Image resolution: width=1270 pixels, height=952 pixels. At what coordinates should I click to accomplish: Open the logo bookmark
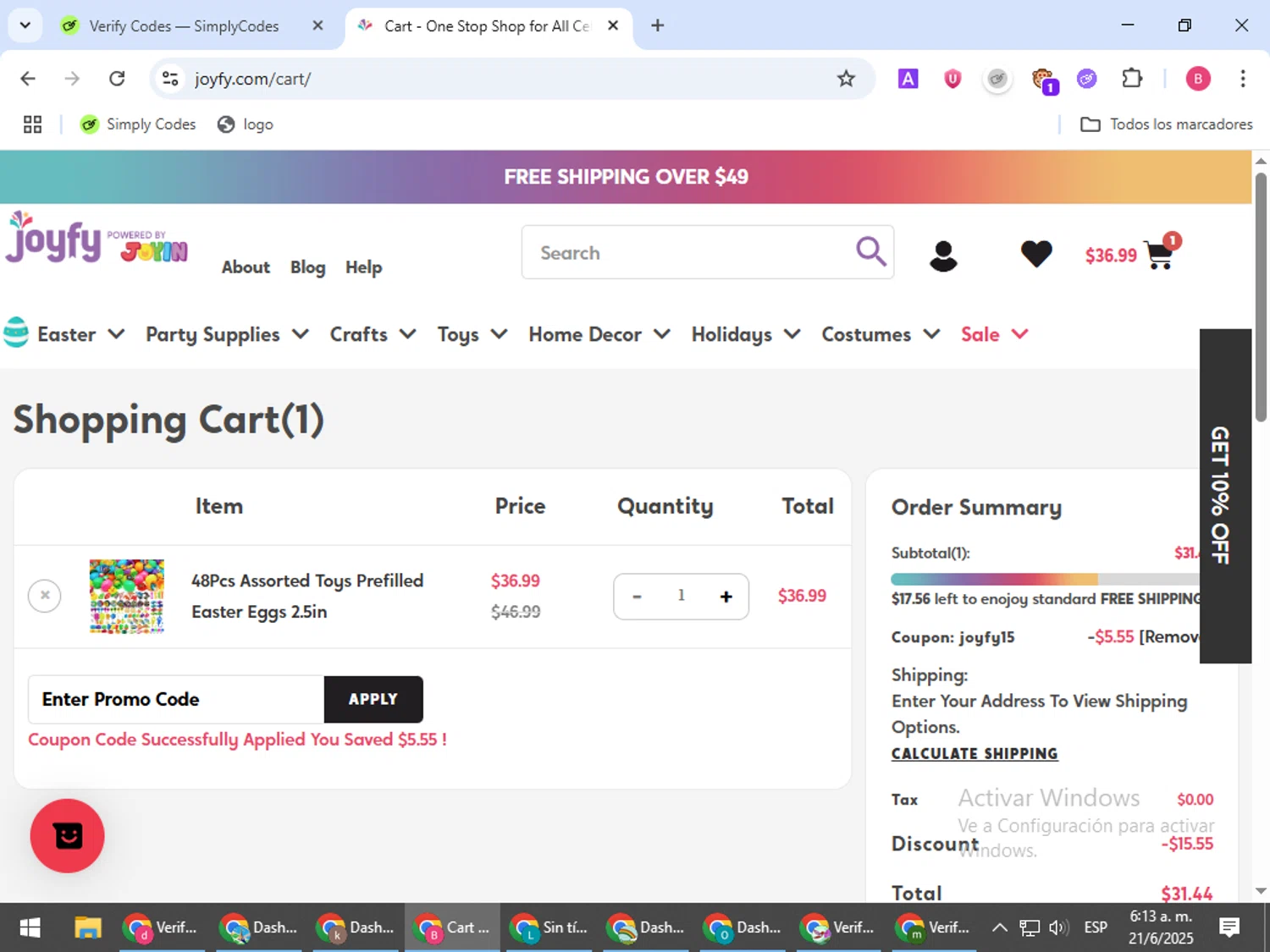pos(246,124)
